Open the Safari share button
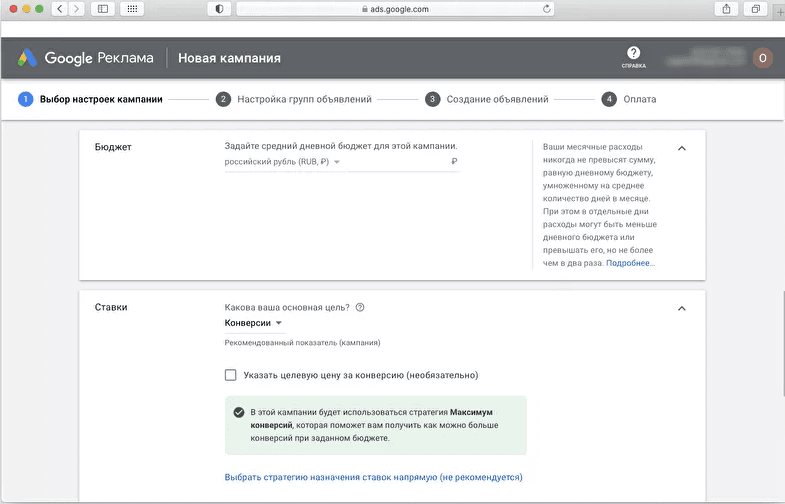This screenshot has width=785, height=504. [726, 9]
